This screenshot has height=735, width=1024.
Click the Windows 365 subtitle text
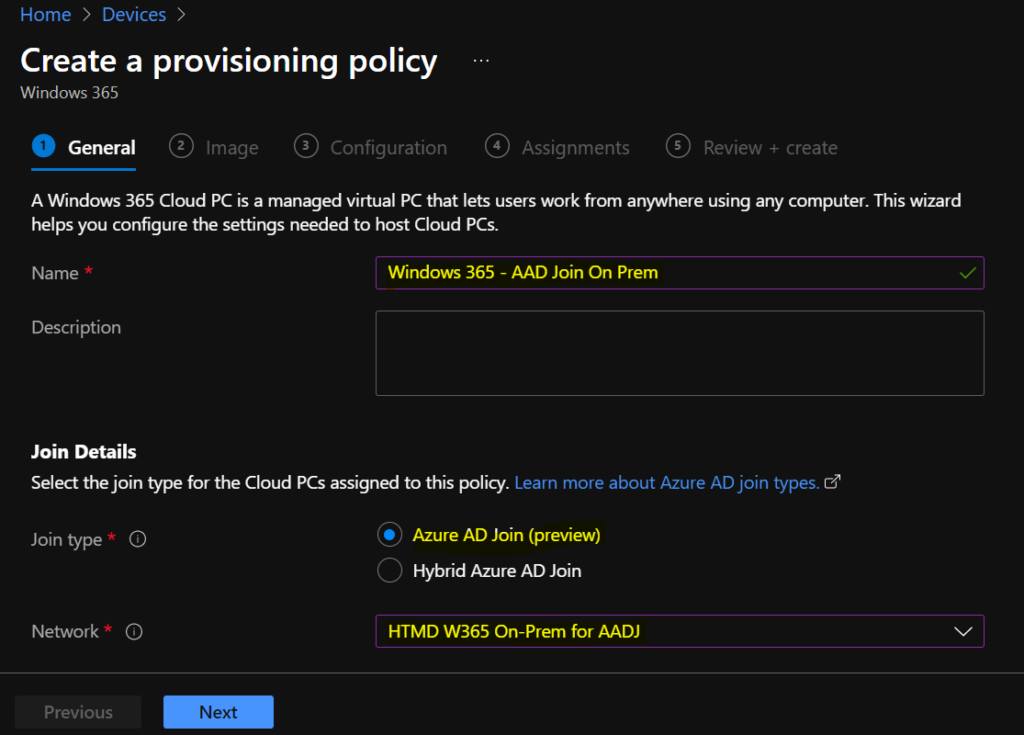69,93
